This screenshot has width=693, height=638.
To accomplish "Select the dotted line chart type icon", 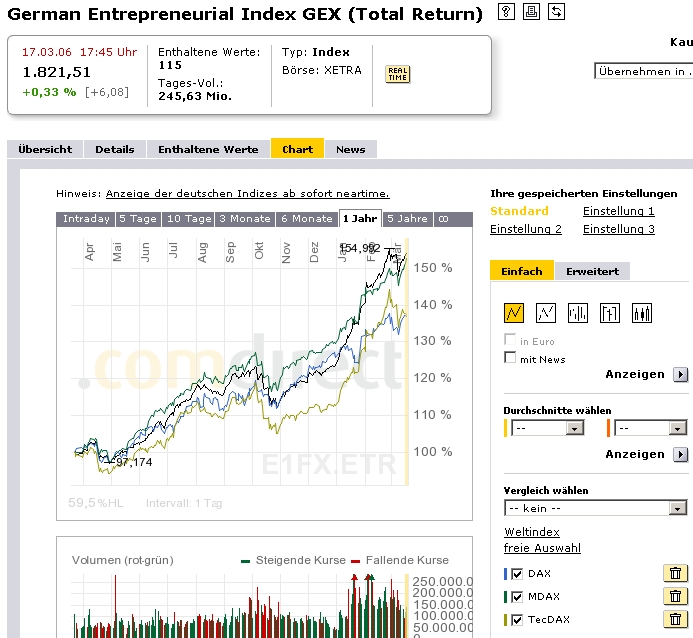I will pyautogui.click(x=546, y=313).
